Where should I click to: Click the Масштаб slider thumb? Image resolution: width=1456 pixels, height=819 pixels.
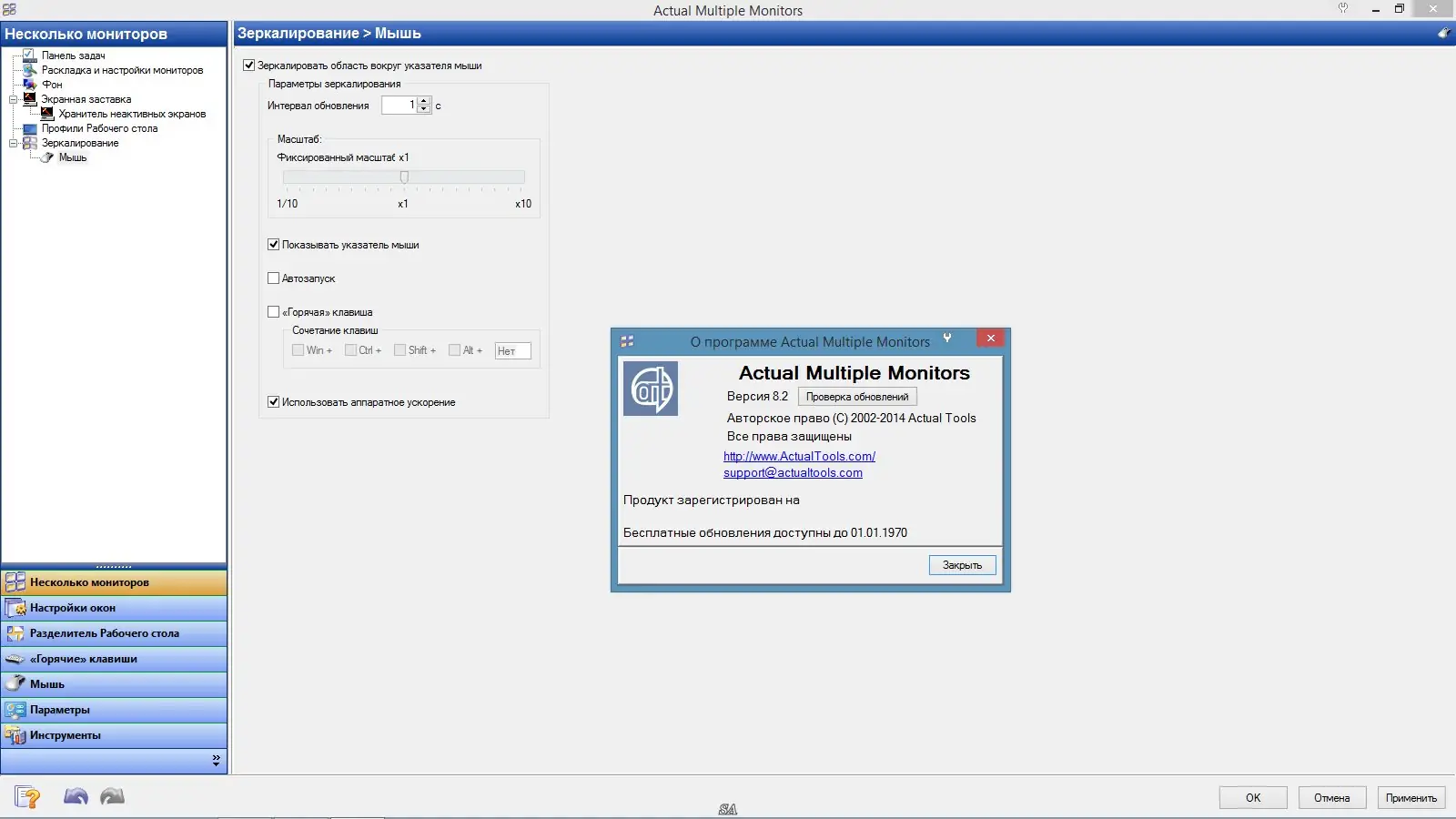(404, 177)
